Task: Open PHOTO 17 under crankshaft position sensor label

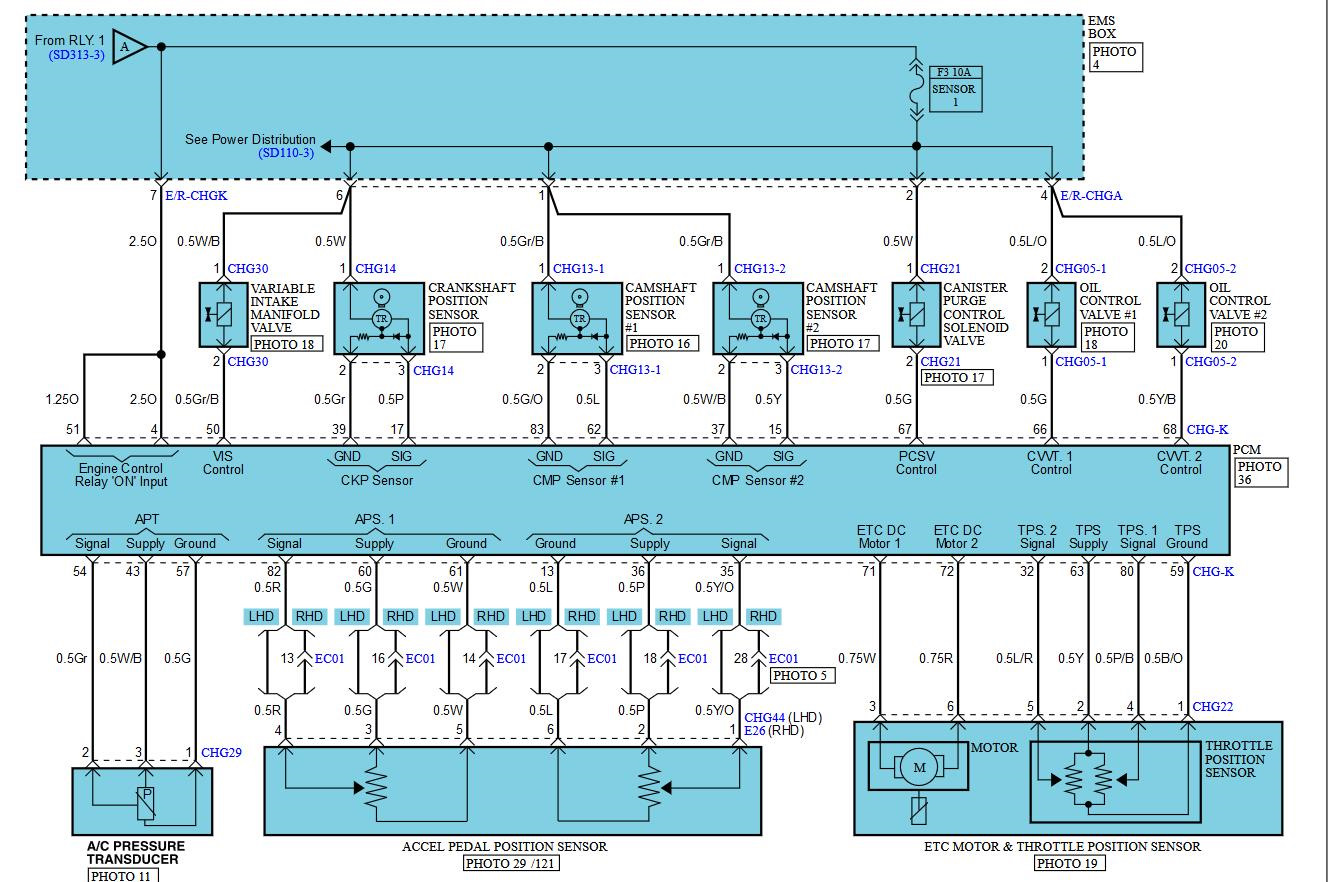Action: point(456,338)
